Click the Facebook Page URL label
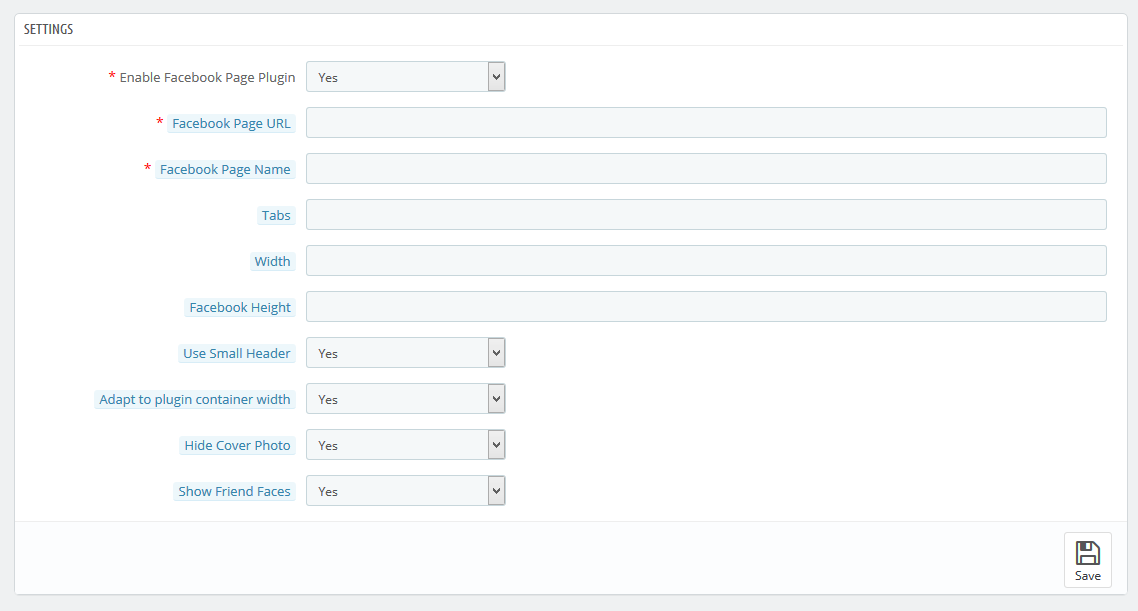The image size is (1138, 611). tap(231, 123)
